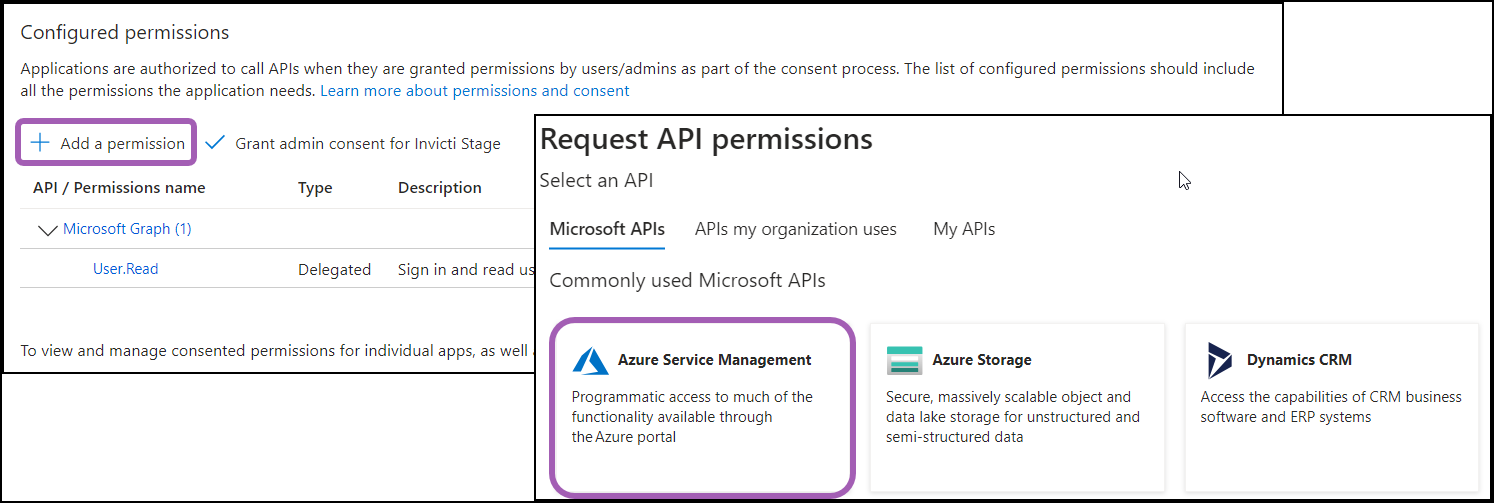Switch to the My APIs tab
Screen dimensions: 1494x503
point(964,229)
